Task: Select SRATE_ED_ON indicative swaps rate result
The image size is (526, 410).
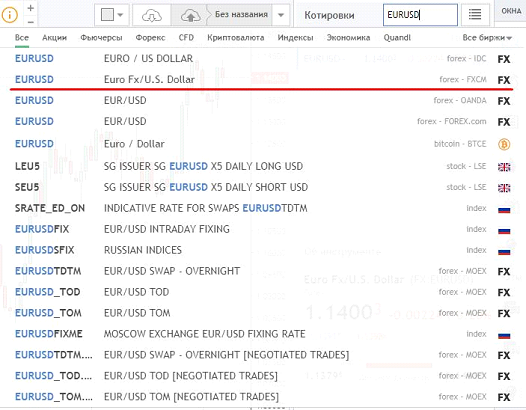Action: [262, 208]
